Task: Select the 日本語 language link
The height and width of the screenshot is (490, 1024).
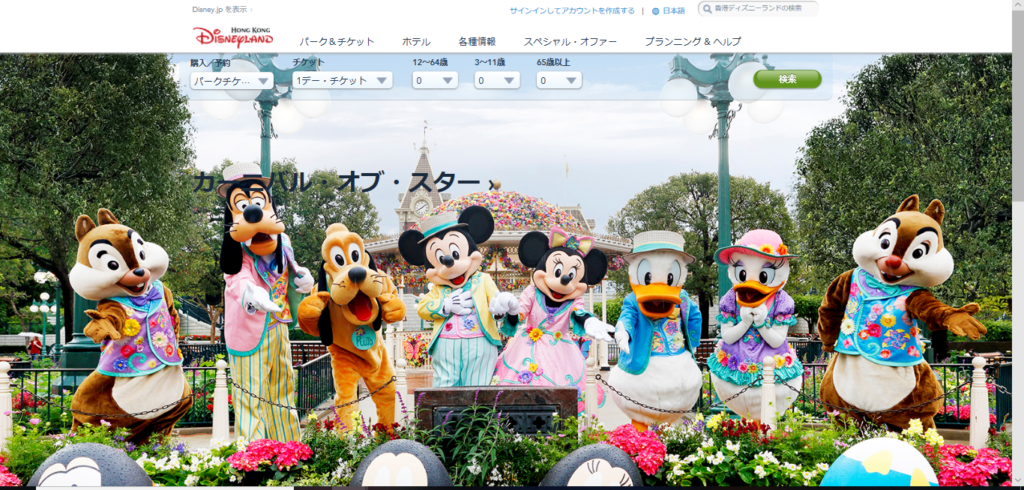Action: click(x=673, y=11)
